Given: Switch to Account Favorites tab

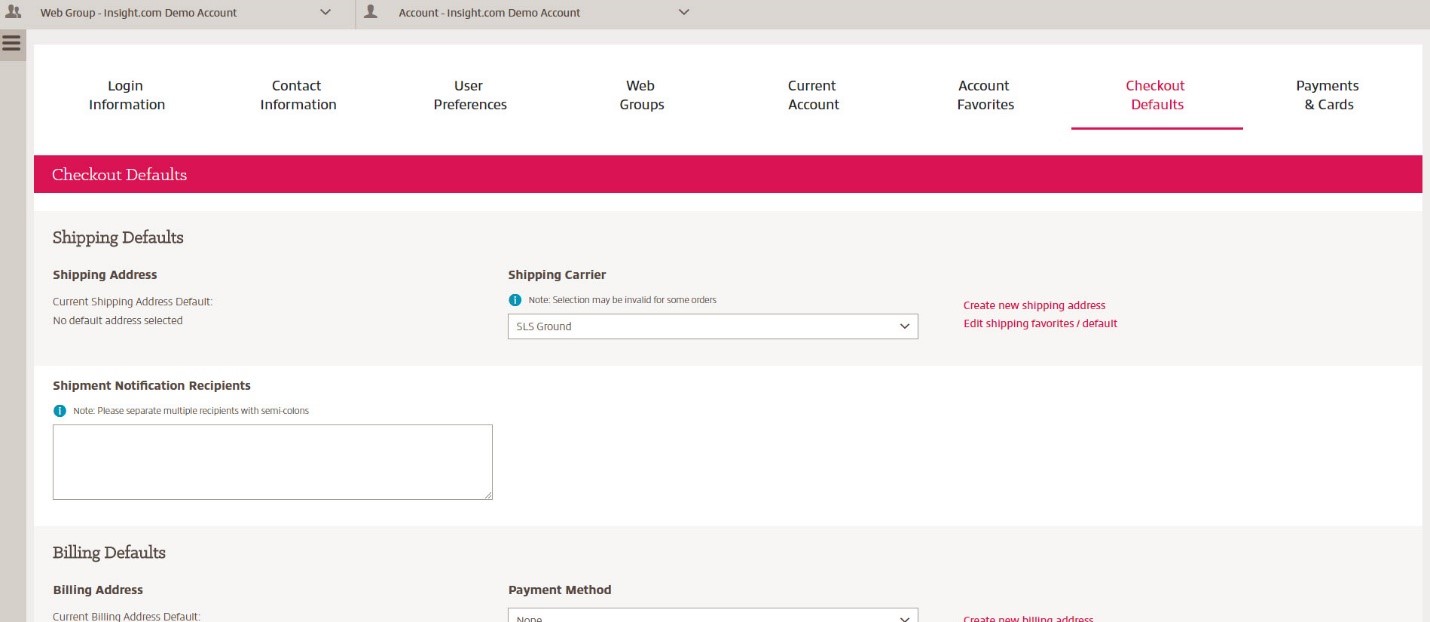Looking at the screenshot, I should (985, 95).
